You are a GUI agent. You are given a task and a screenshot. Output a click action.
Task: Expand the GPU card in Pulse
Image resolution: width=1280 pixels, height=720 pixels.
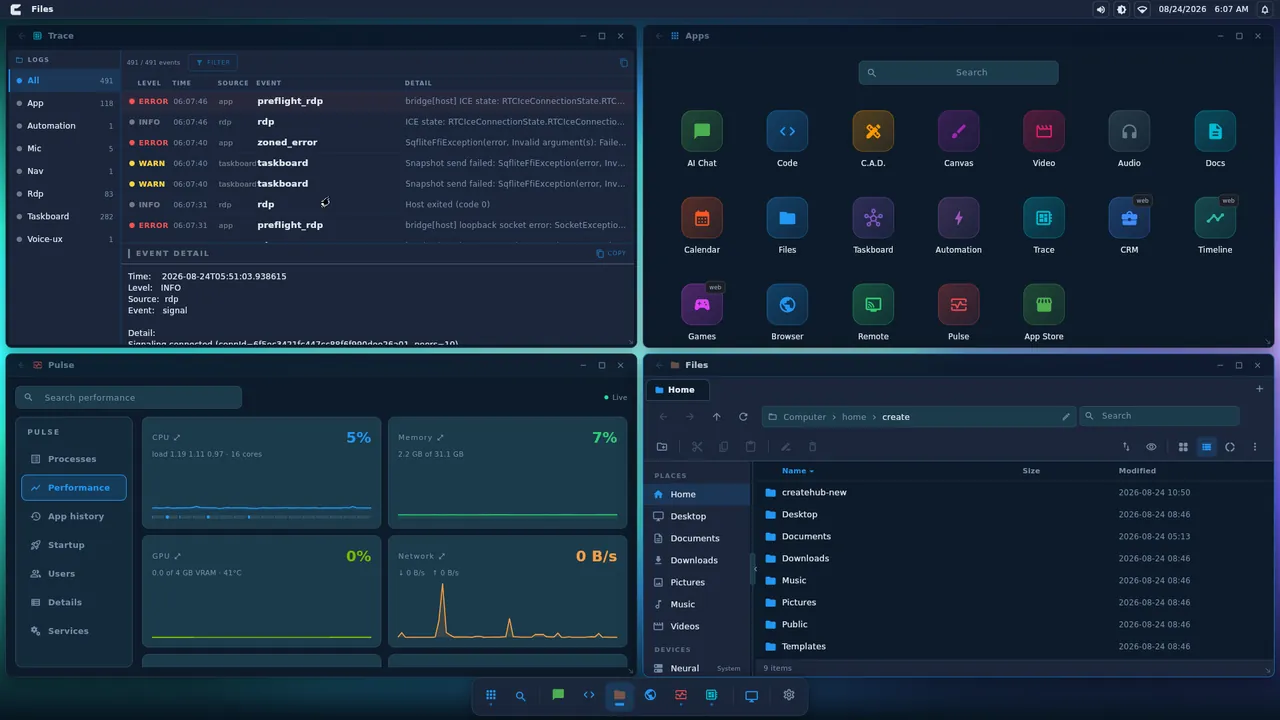point(177,556)
